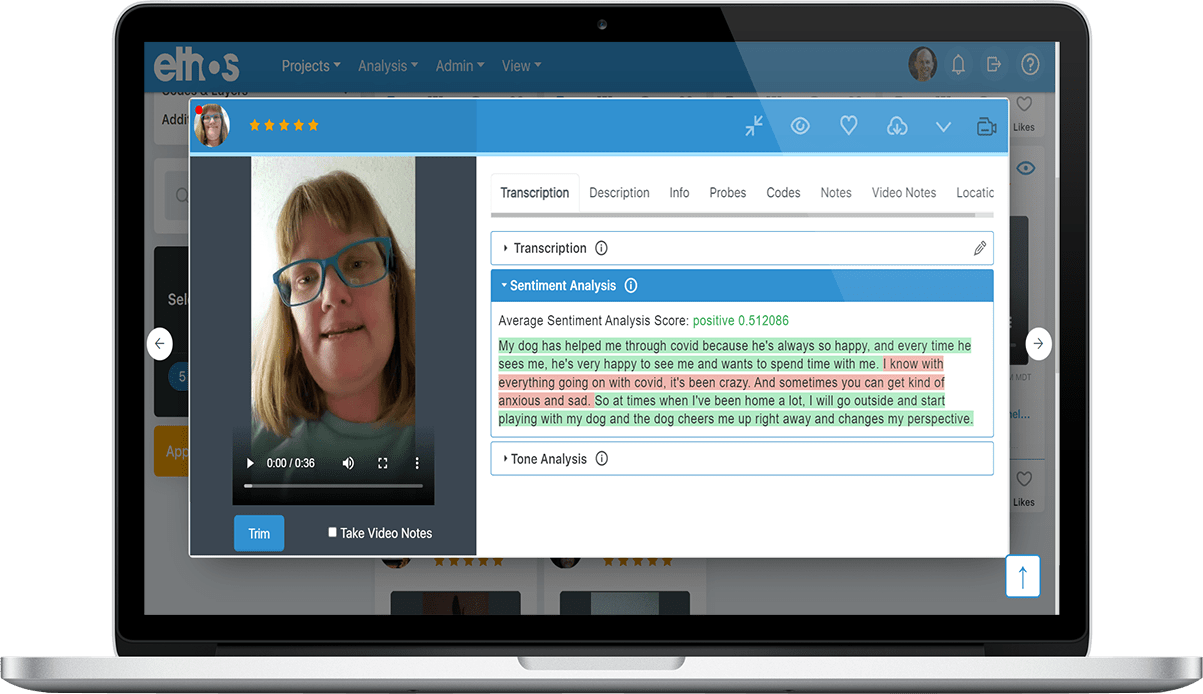
Task: Click the participant avatar in entry header
Action: [x=212, y=126]
